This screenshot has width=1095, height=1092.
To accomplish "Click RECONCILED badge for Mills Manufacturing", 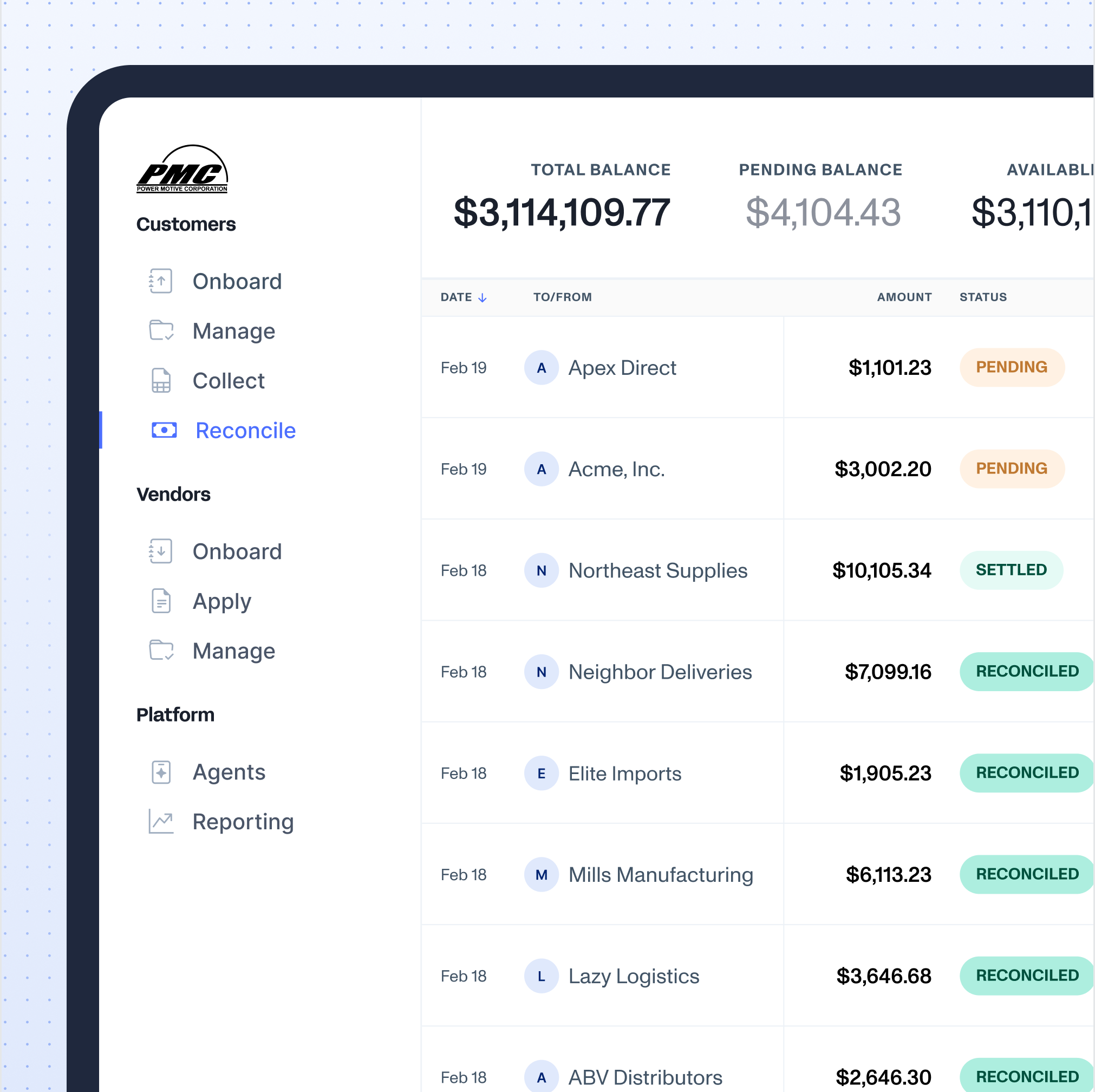I will tap(1027, 875).
